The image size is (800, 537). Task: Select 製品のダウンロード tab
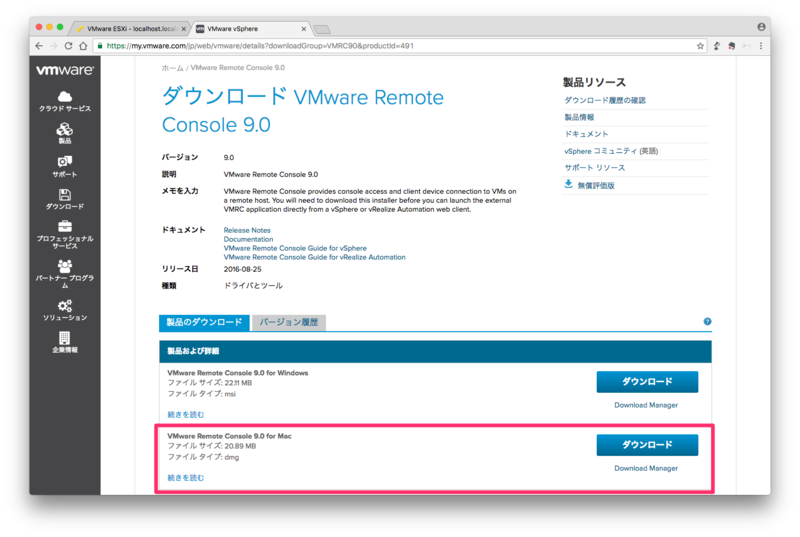coord(204,322)
